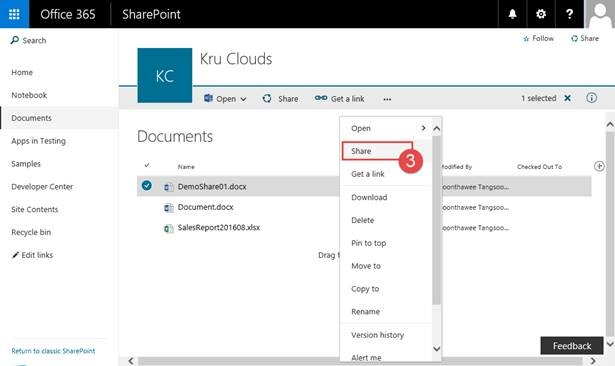615x366 pixels.
Task: Open the SalesReport201608.xlsx file name
Action: point(218,228)
